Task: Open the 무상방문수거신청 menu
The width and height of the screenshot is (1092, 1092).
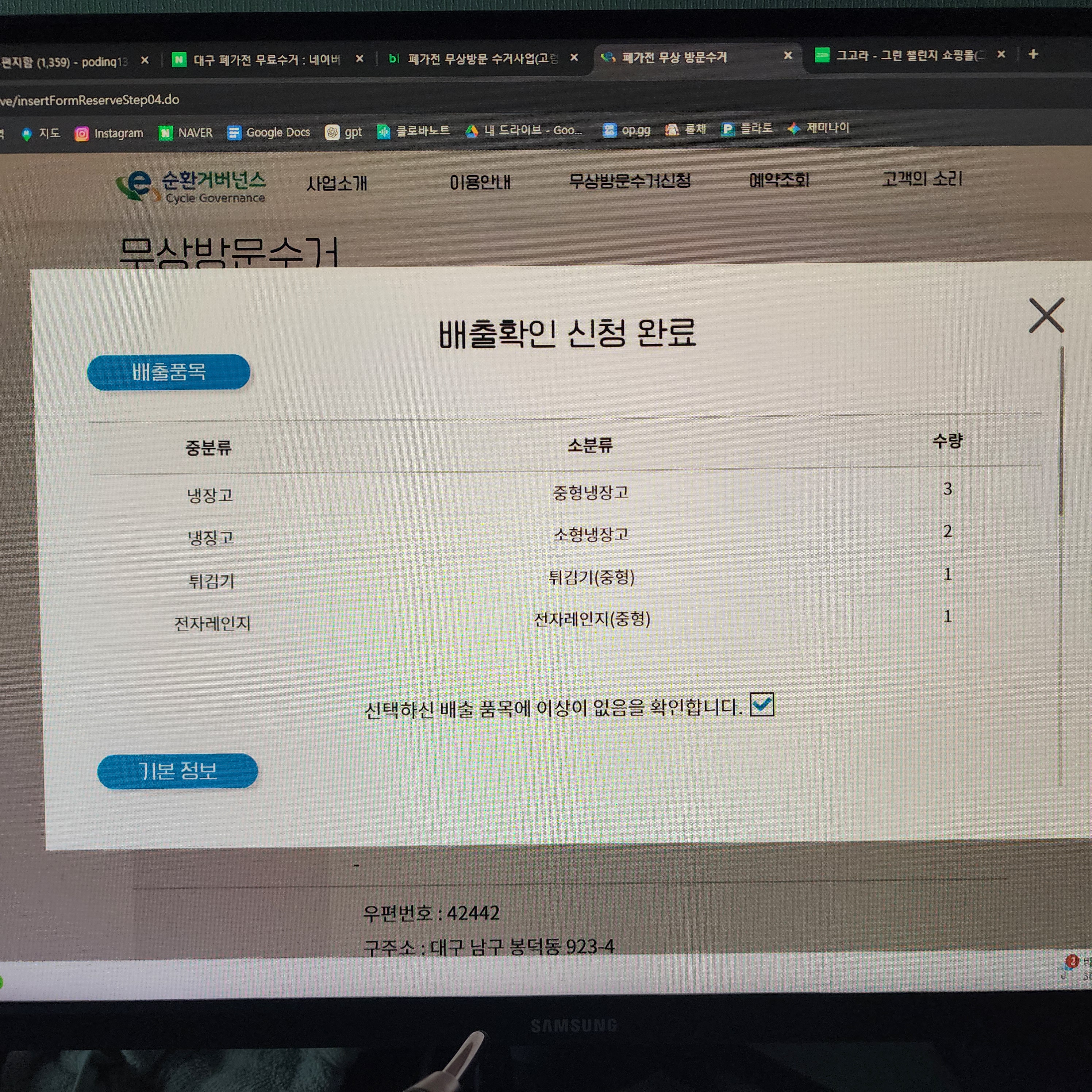Action: pos(630,181)
